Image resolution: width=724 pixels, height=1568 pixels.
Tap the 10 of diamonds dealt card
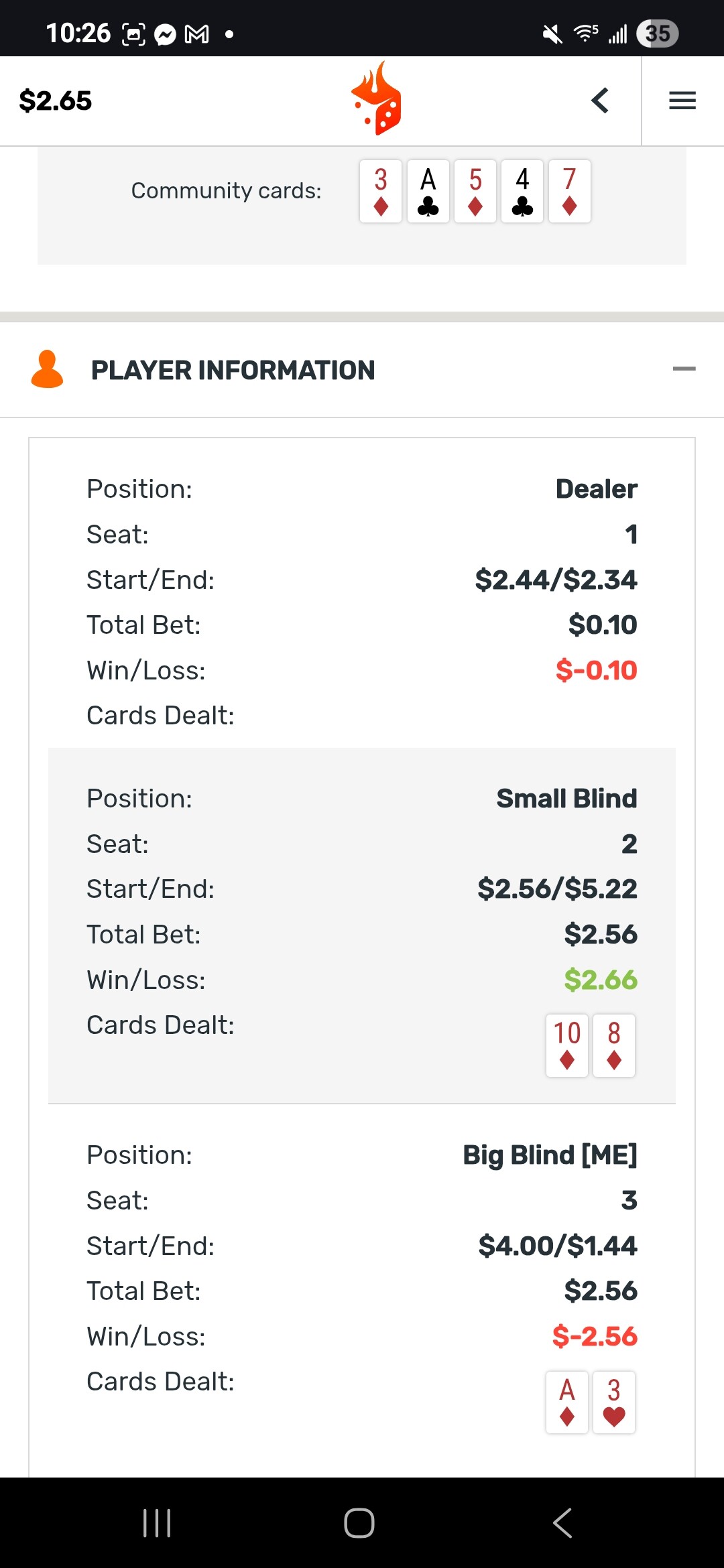pos(567,1045)
